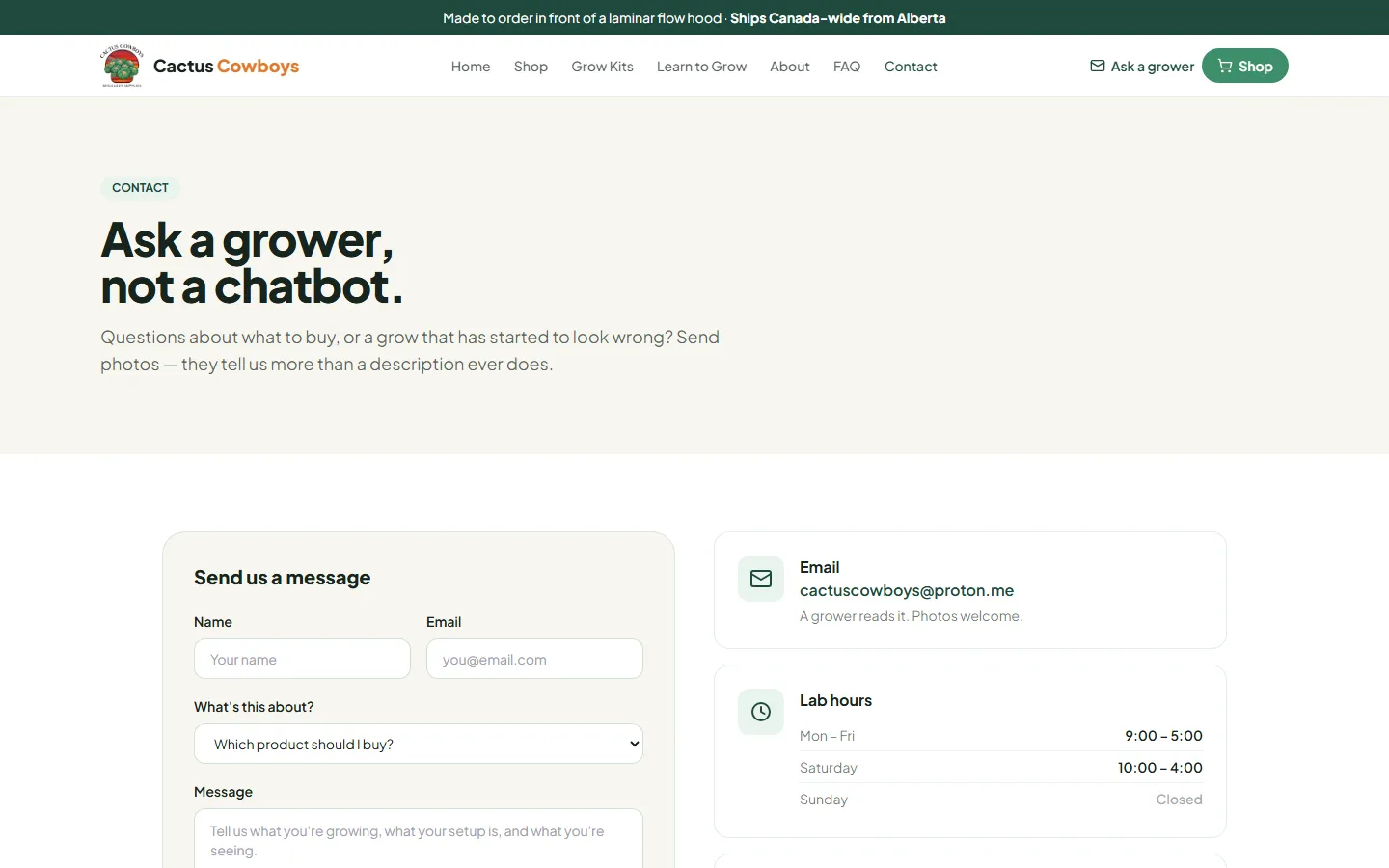The height and width of the screenshot is (868, 1389).
Task: Click the Ask a grower header link
Action: pyautogui.click(x=1142, y=67)
